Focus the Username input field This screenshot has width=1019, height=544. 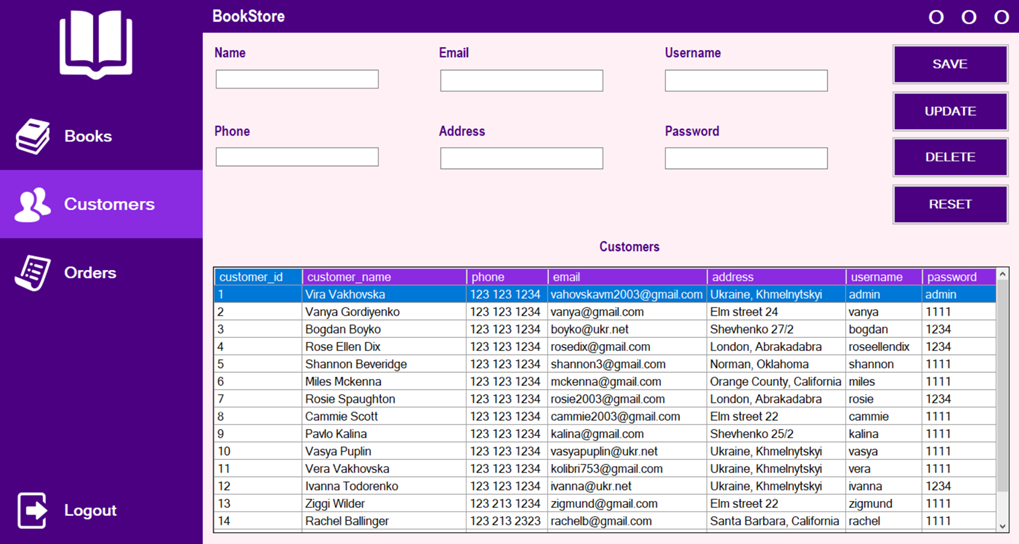(746, 81)
